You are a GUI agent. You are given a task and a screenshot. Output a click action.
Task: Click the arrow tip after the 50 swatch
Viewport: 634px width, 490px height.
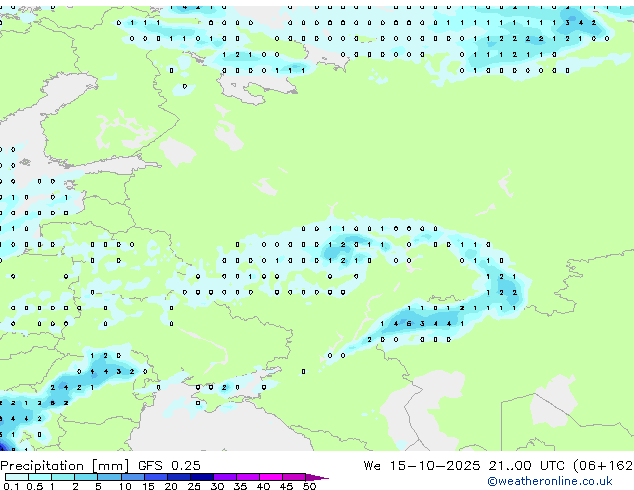pos(317,478)
